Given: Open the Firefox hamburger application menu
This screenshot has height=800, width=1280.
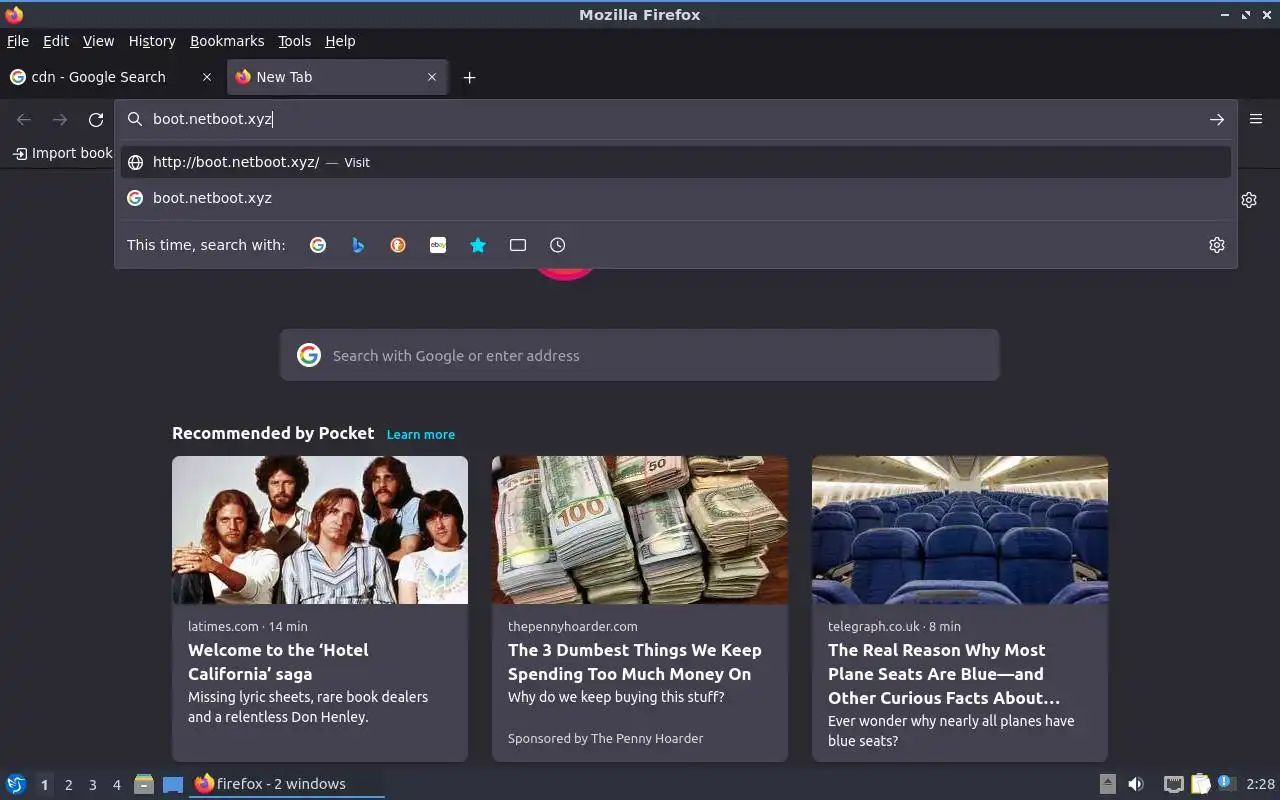Looking at the screenshot, I should 1256,119.
